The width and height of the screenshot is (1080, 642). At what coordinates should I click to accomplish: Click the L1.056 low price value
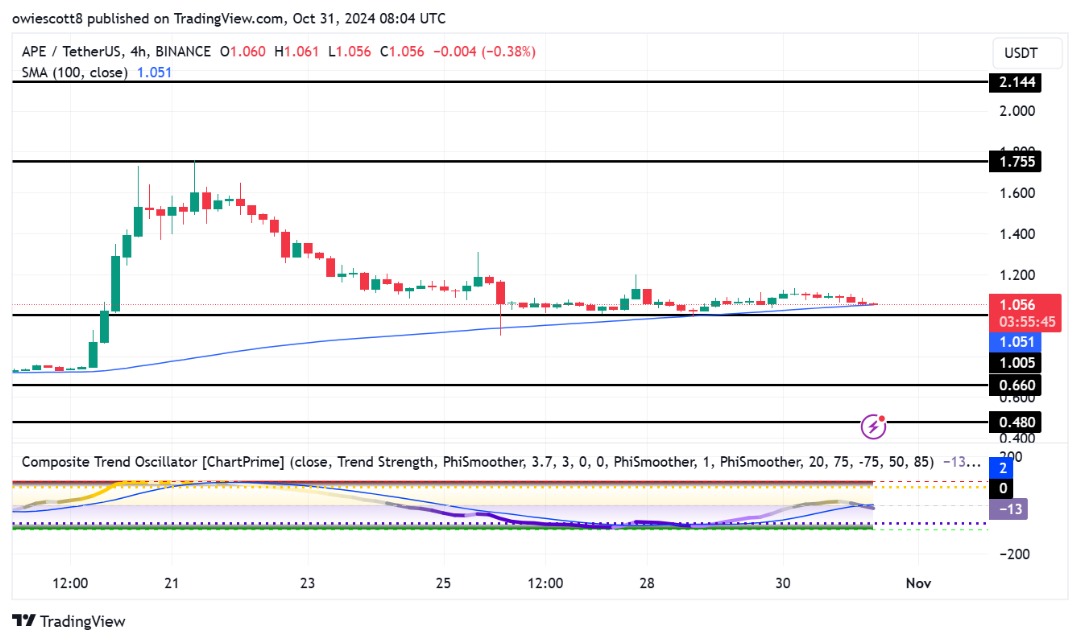(349, 52)
